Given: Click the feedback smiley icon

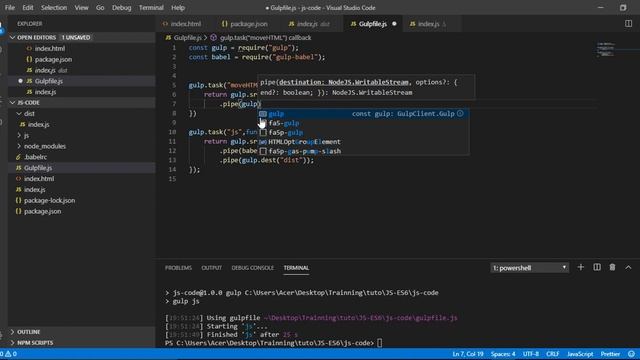Looking at the screenshot, I should point(631,354).
